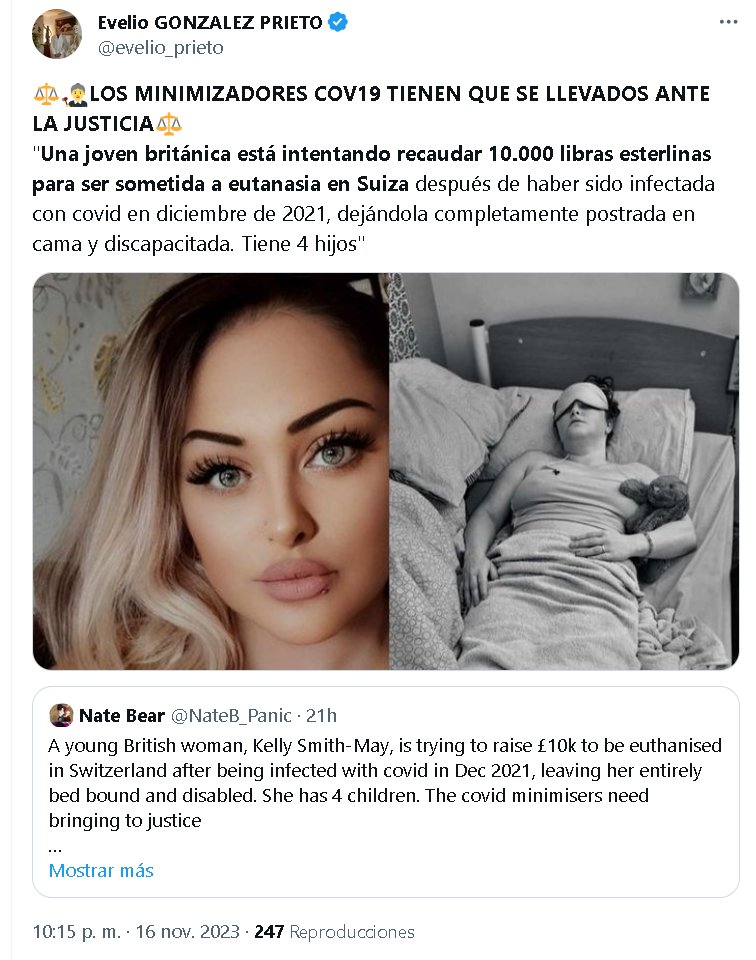Image resolution: width=756 pixels, height=960 pixels.
Task: Click the 10:15 p. m. timestamp
Action: [x=77, y=932]
